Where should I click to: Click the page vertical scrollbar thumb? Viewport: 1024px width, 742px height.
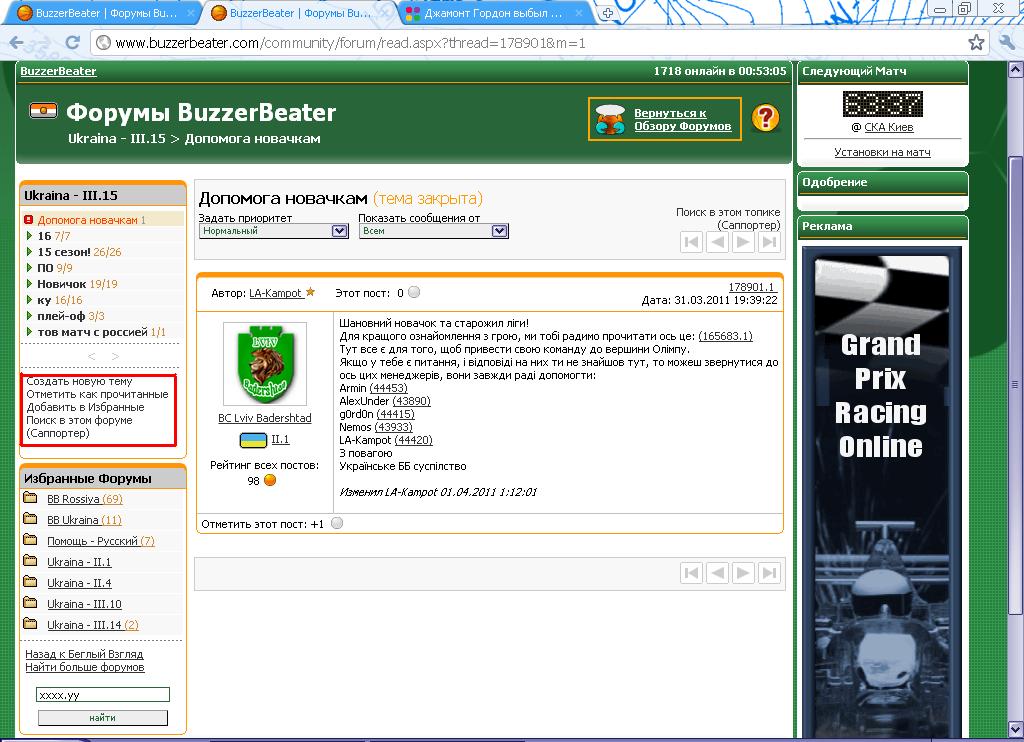click(x=1016, y=385)
